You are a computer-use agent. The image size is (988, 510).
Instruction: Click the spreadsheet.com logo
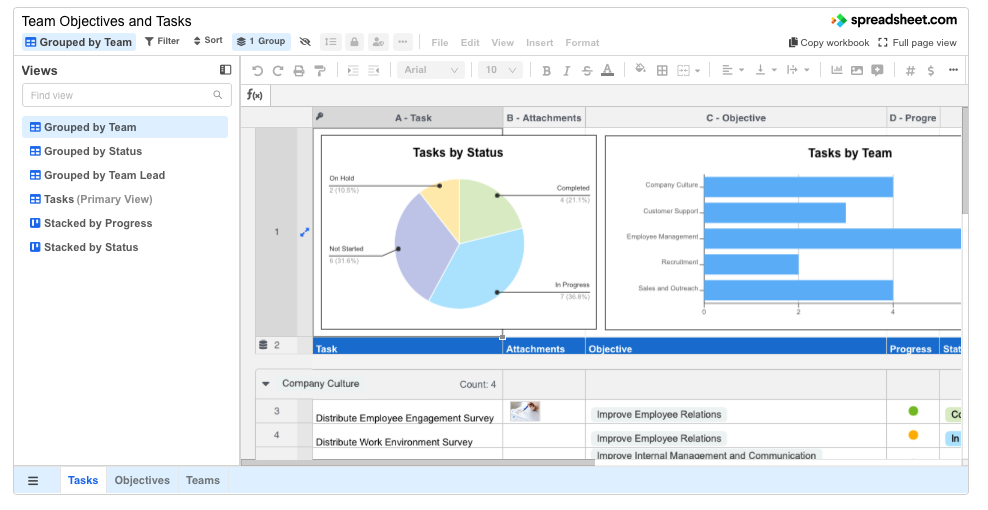point(894,20)
